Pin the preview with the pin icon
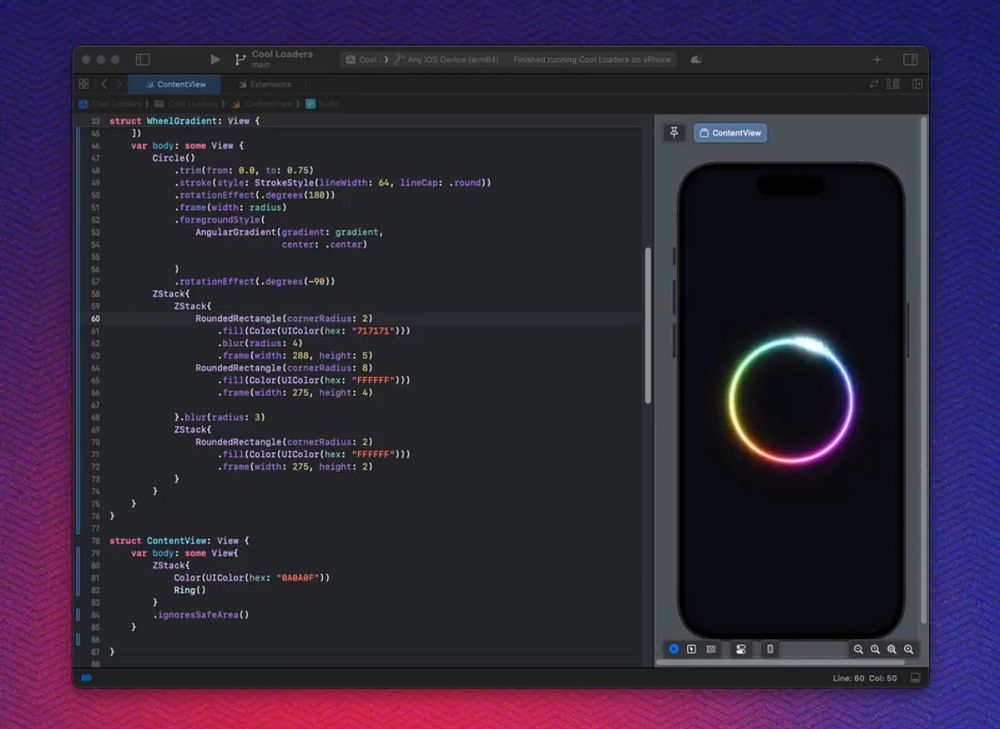1000x729 pixels. tap(674, 132)
